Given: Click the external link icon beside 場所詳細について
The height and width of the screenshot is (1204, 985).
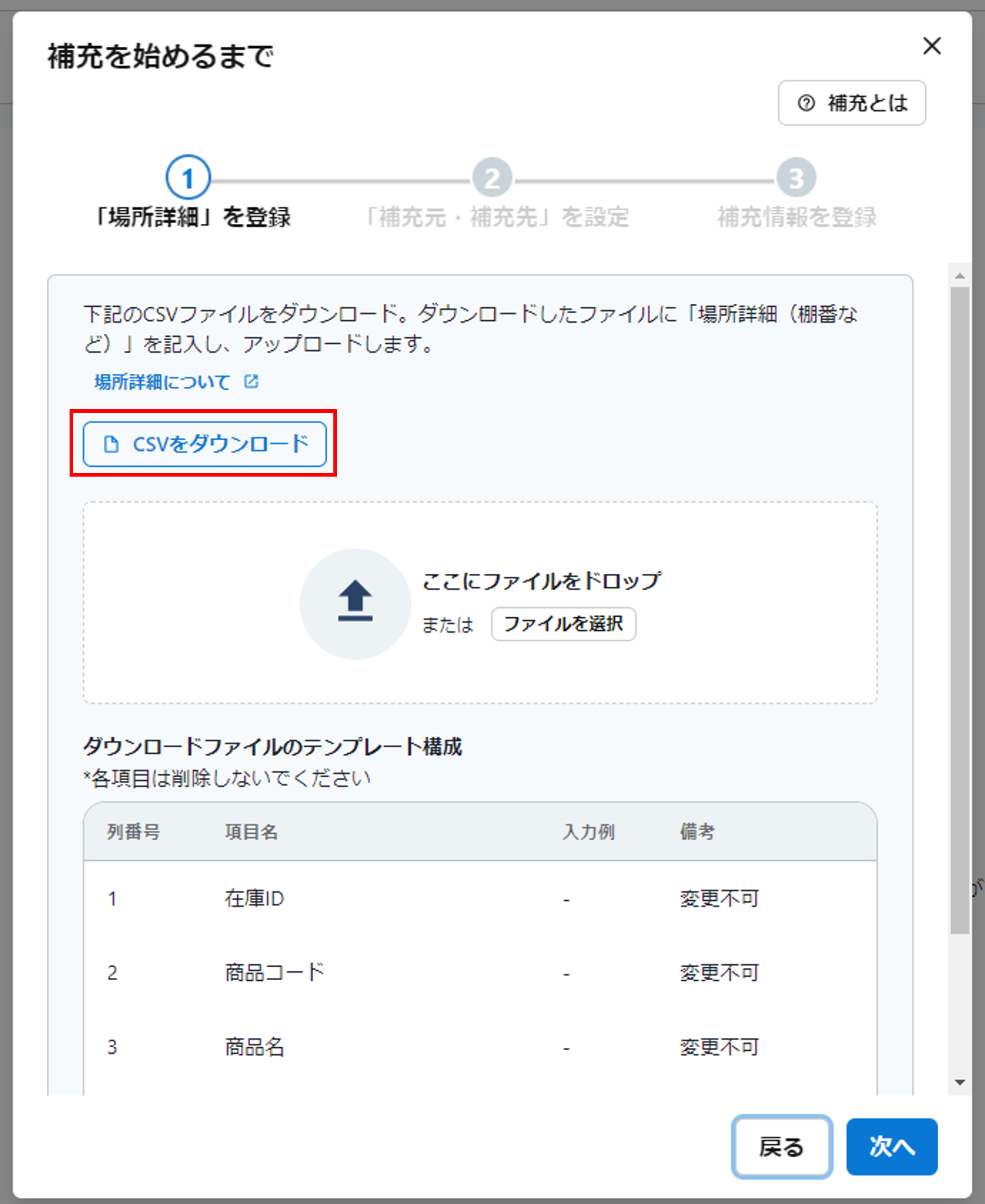Looking at the screenshot, I should tap(251, 381).
